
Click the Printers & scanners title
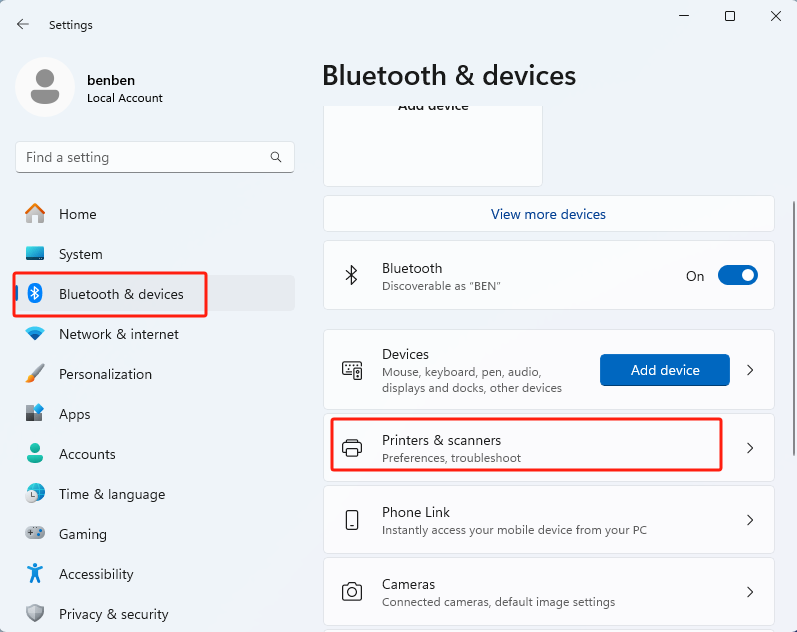pyautogui.click(x=441, y=440)
